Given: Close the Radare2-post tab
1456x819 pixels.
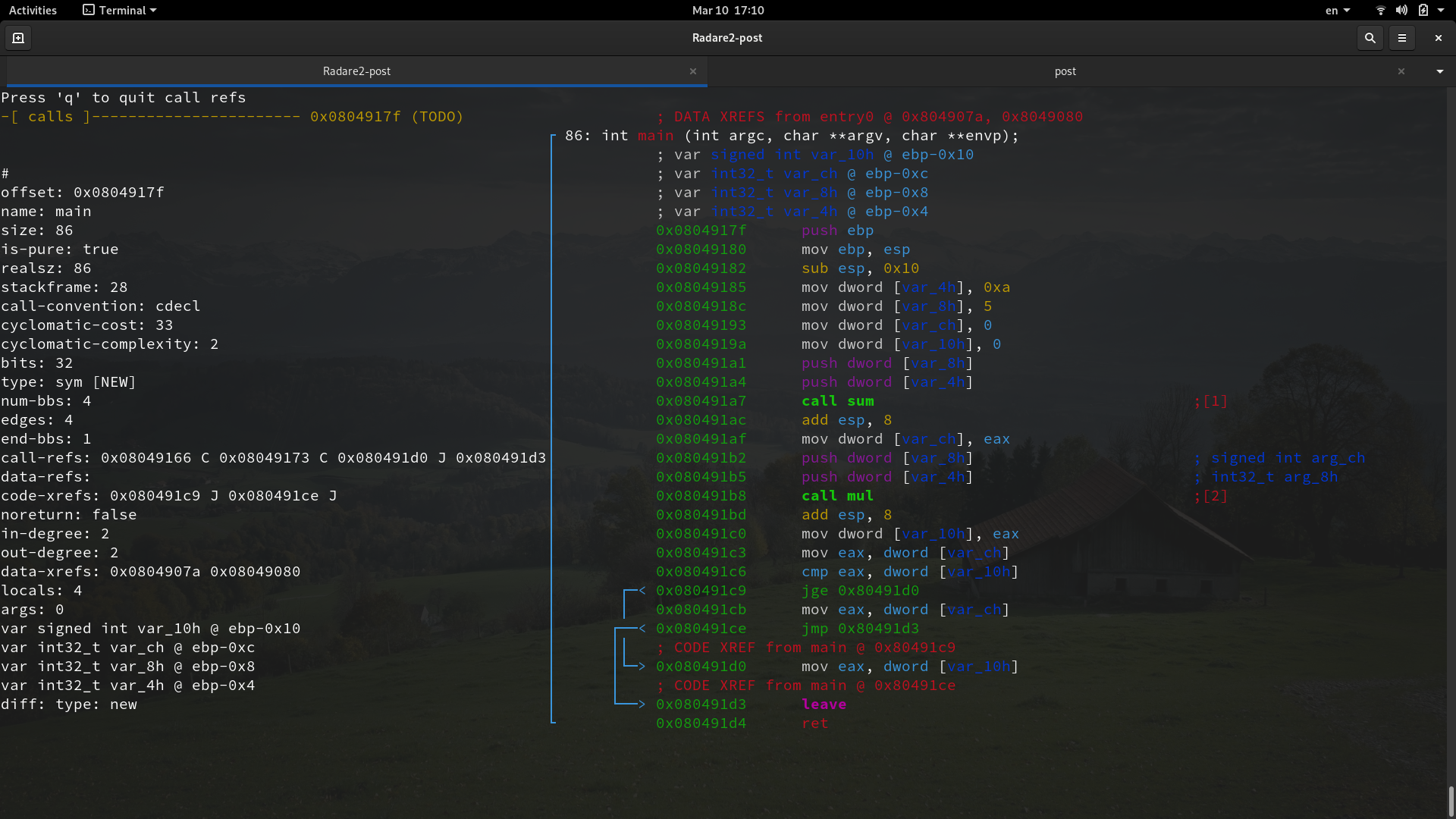Looking at the screenshot, I should pos(692,71).
